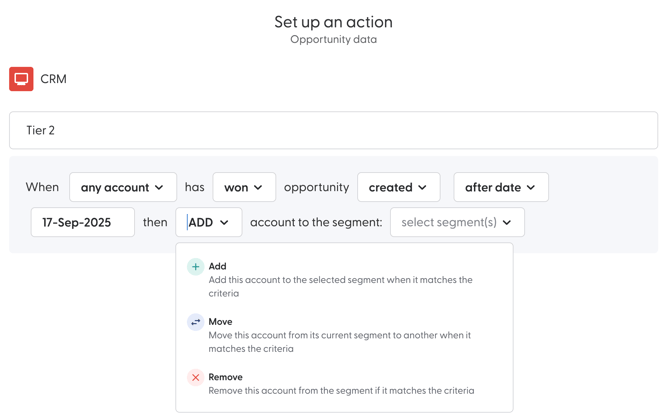Screen dimensions: 670x416
Task: Open the 'any account' dropdown
Action: pos(122,187)
